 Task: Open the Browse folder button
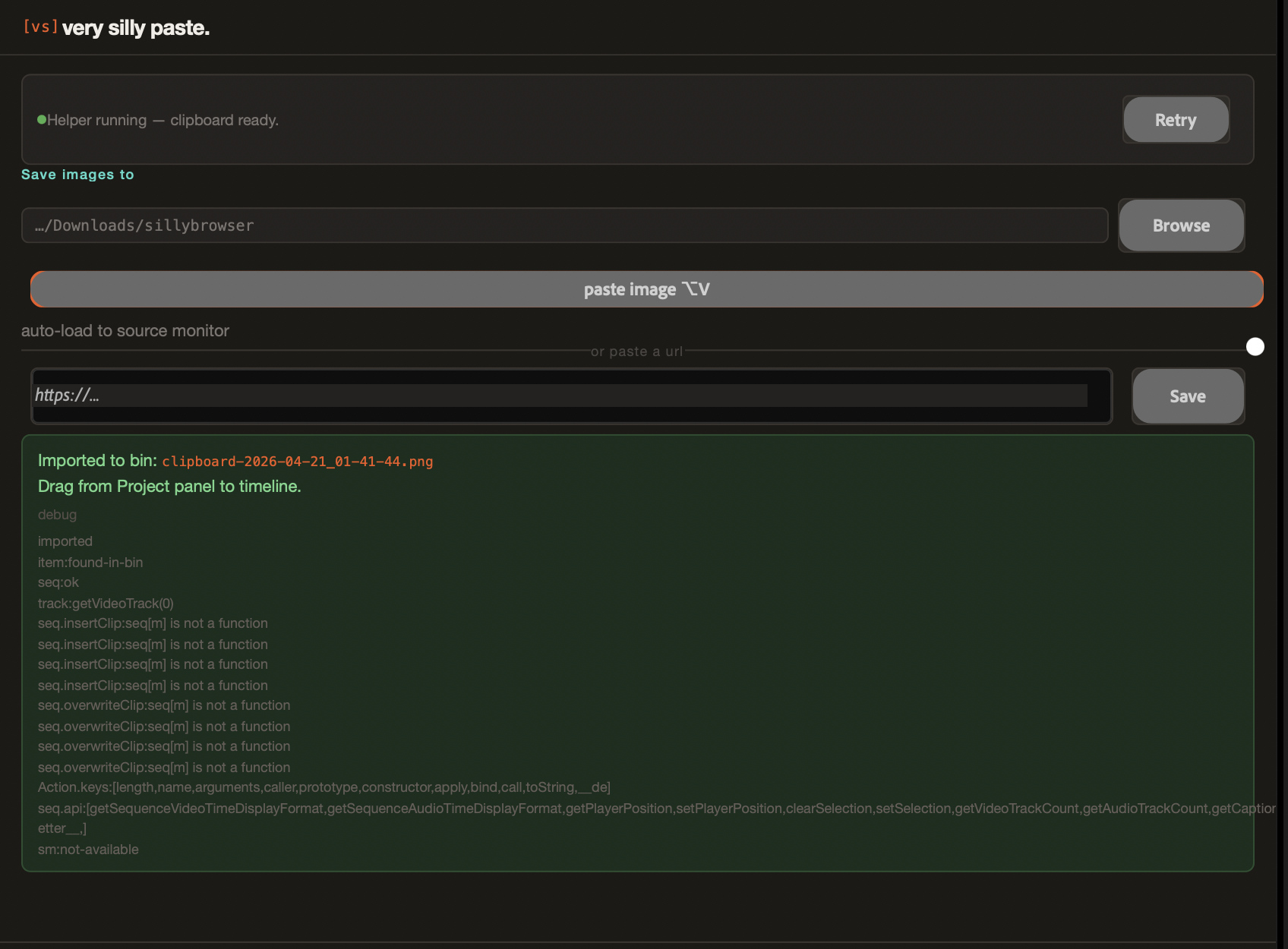[1181, 225]
